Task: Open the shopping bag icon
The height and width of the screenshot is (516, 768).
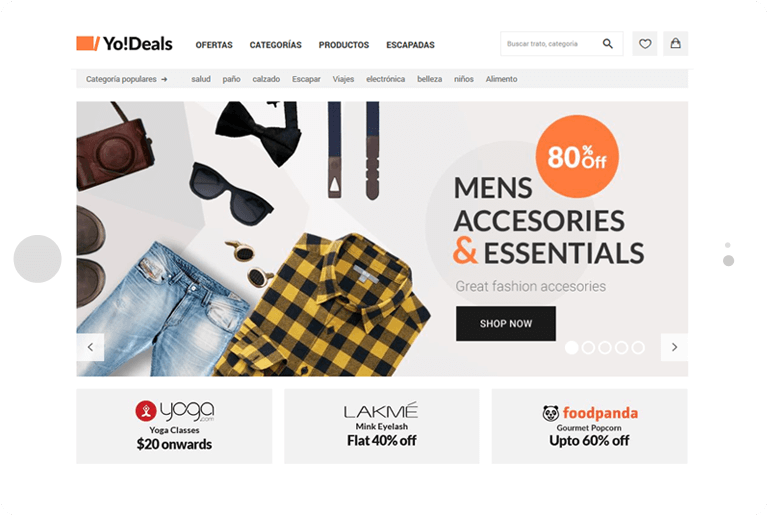Action: pos(675,44)
